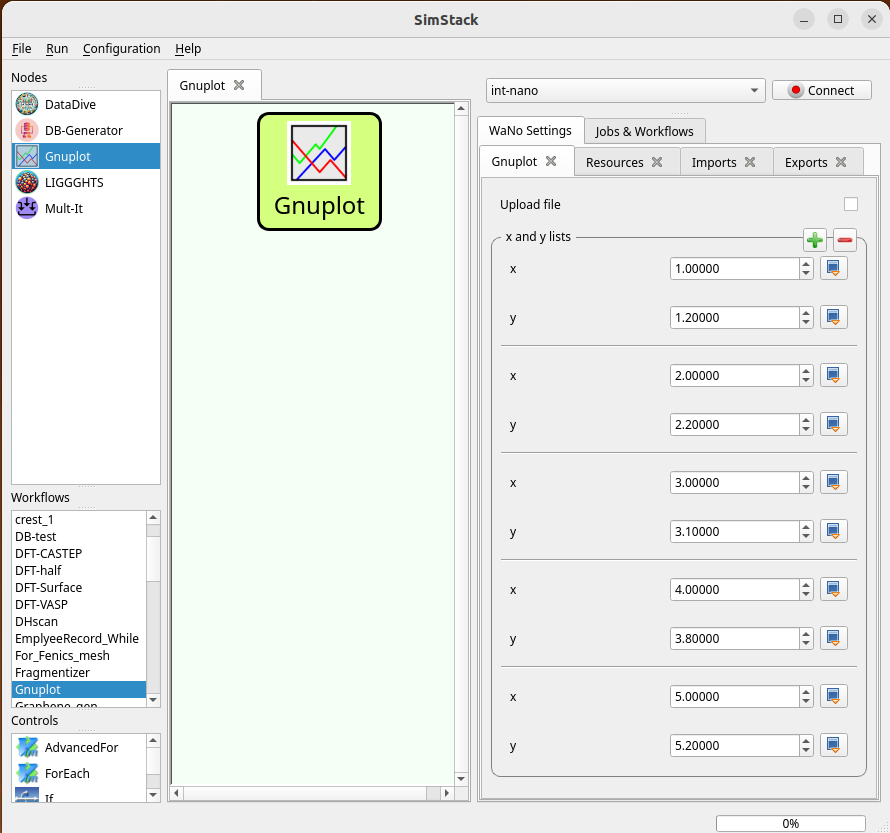The image size is (890, 833).
Task: Select the Gnuplot node icon in Nodes list
Action: (x=27, y=157)
